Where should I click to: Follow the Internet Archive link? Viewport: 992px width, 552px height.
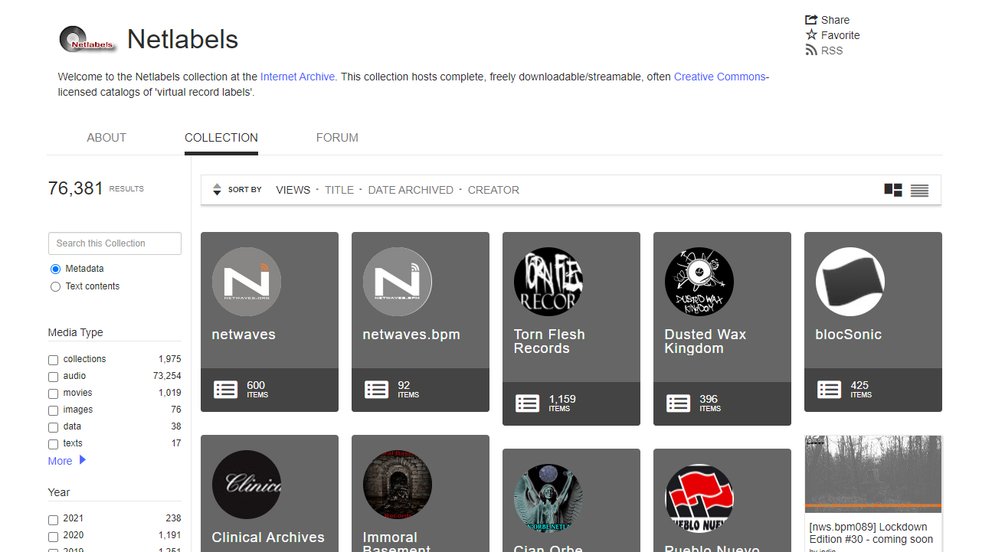click(297, 77)
